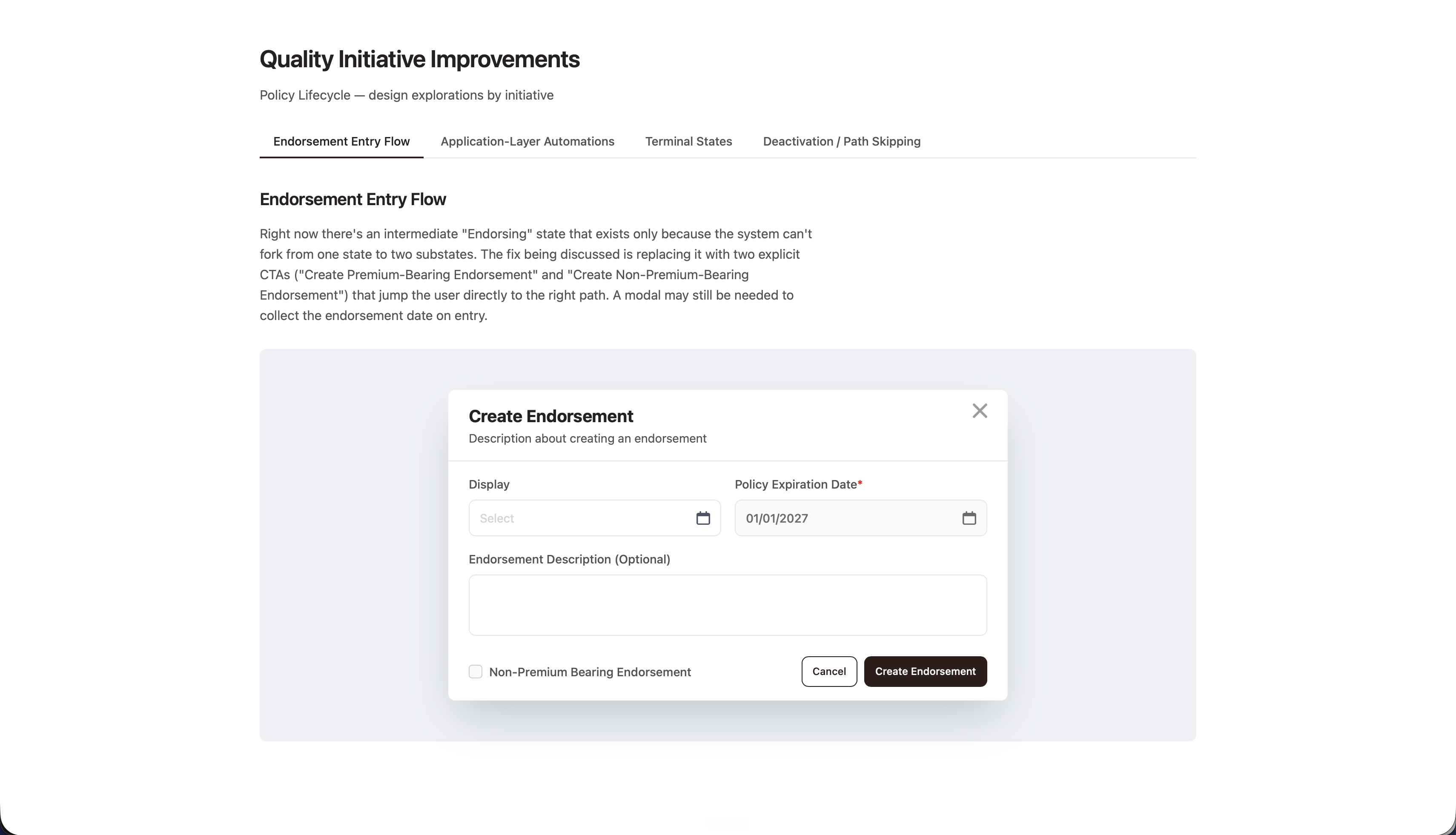Close the Create Endorsement modal with X
Image resolution: width=1456 pixels, height=835 pixels.
[x=979, y=411]
